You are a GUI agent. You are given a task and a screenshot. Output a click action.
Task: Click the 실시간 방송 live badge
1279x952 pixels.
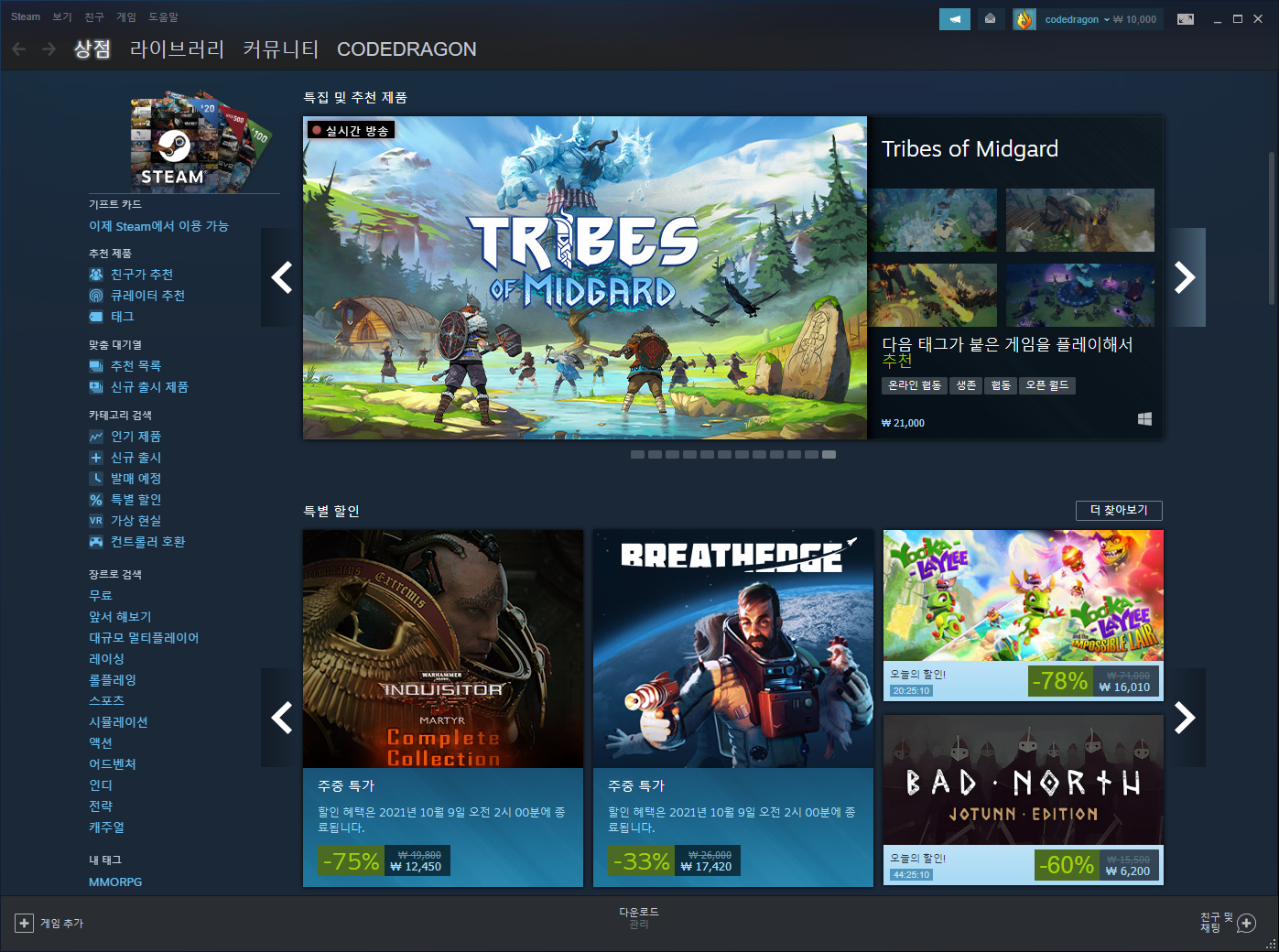point(351,131)
